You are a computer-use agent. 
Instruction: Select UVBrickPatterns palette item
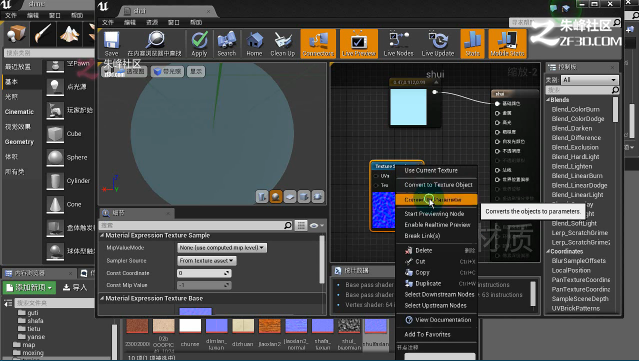(575, 308)
